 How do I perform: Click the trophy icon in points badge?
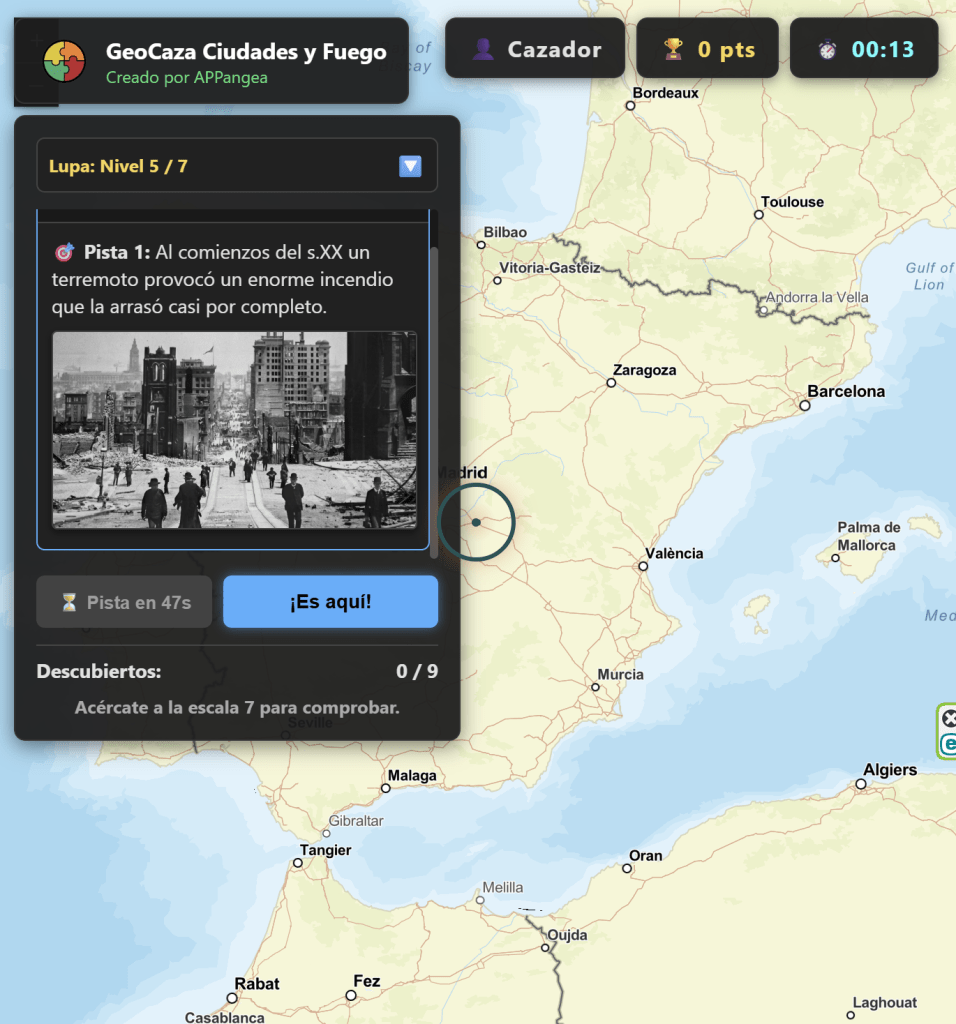(673, 49)
